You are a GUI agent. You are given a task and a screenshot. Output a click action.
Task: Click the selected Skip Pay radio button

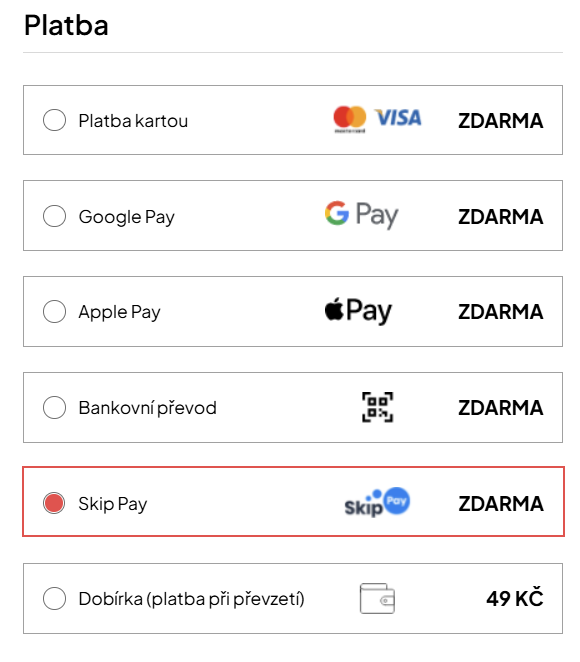click(x=54, y=503)
